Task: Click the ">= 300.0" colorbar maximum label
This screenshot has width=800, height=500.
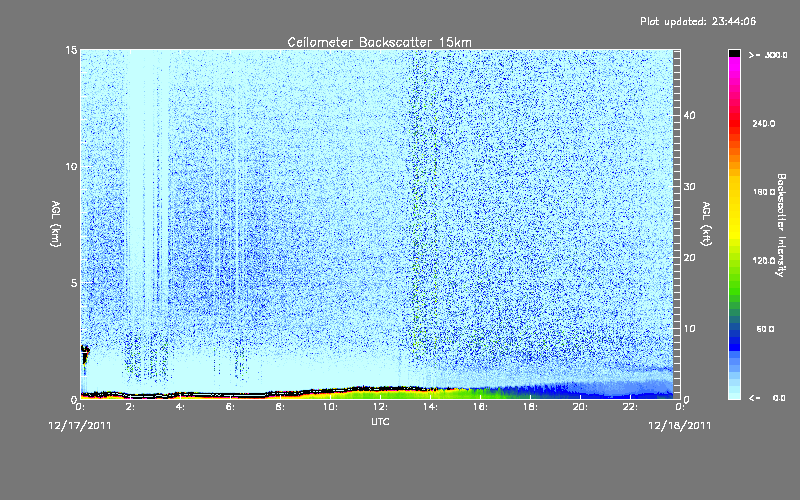Action: click(768, 55)
